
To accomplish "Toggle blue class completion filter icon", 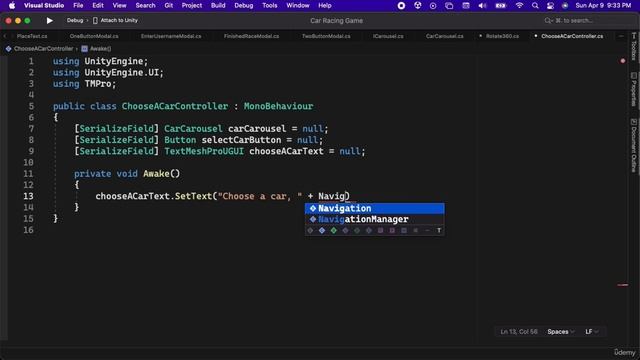I will coord(322,231).
